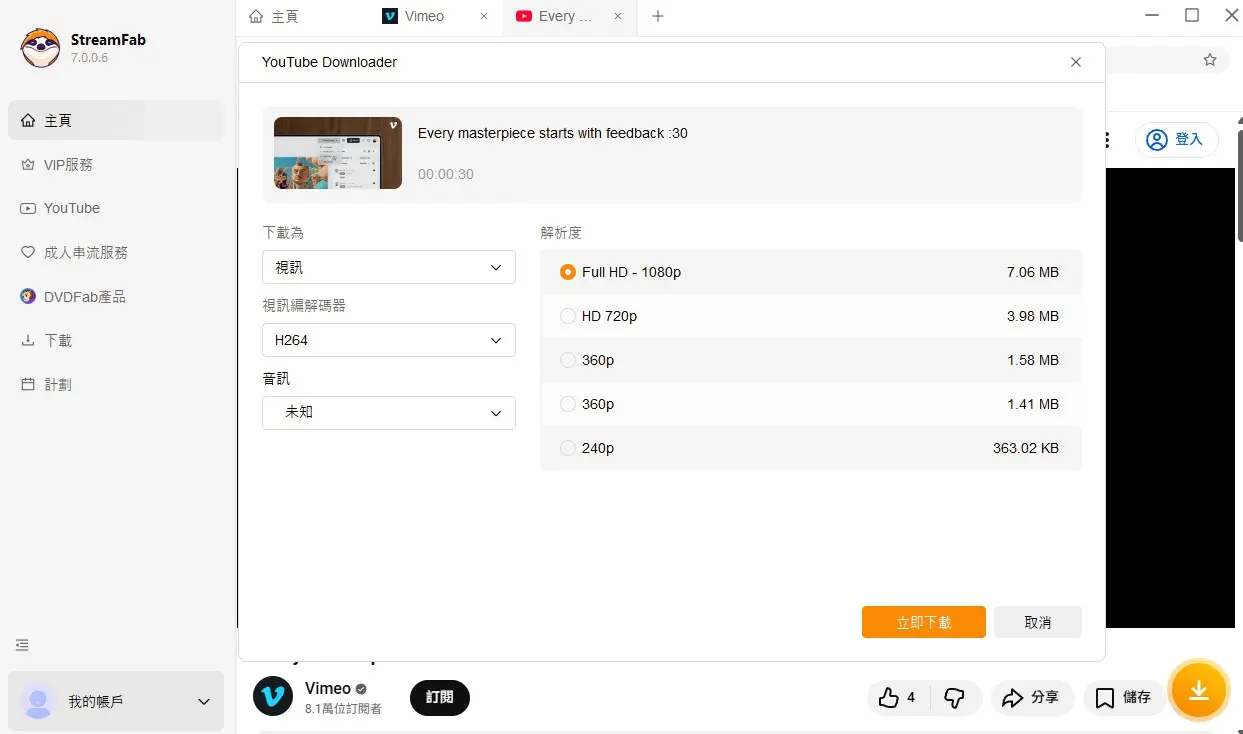Image resolution: width=1243 pixels, height=734 pixels.
Task: Click the 3.98 MB file size
Action: tap(1033, 316)
